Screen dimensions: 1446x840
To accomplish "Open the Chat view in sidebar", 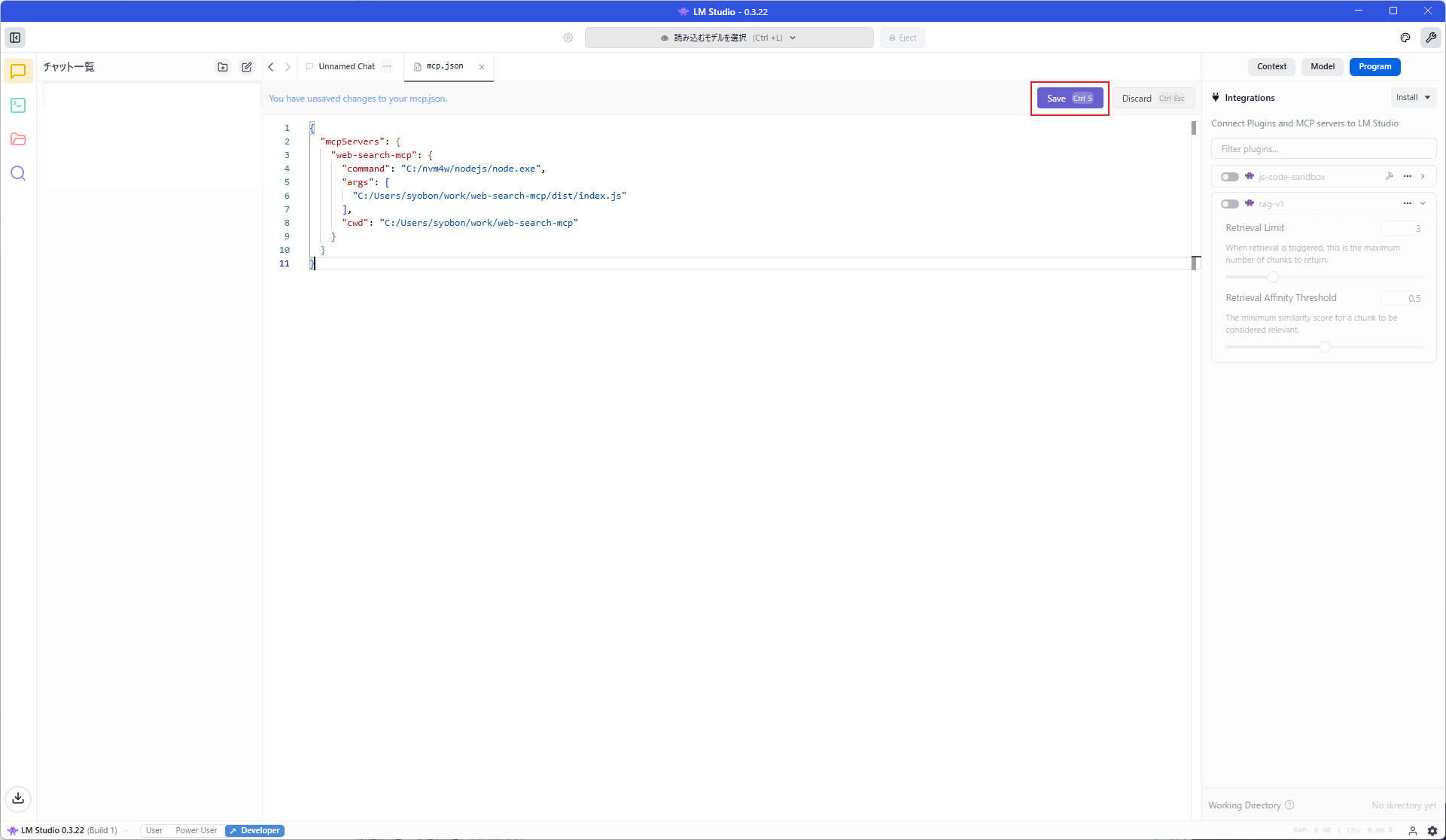I will point(18,72).
